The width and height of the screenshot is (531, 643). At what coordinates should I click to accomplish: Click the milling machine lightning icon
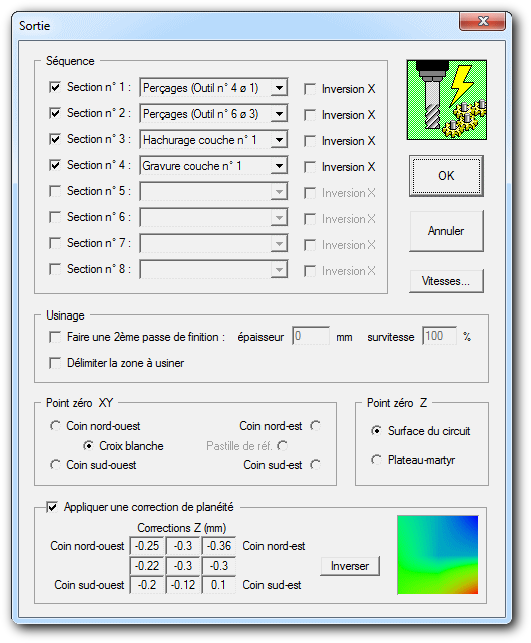click(447, 100)
